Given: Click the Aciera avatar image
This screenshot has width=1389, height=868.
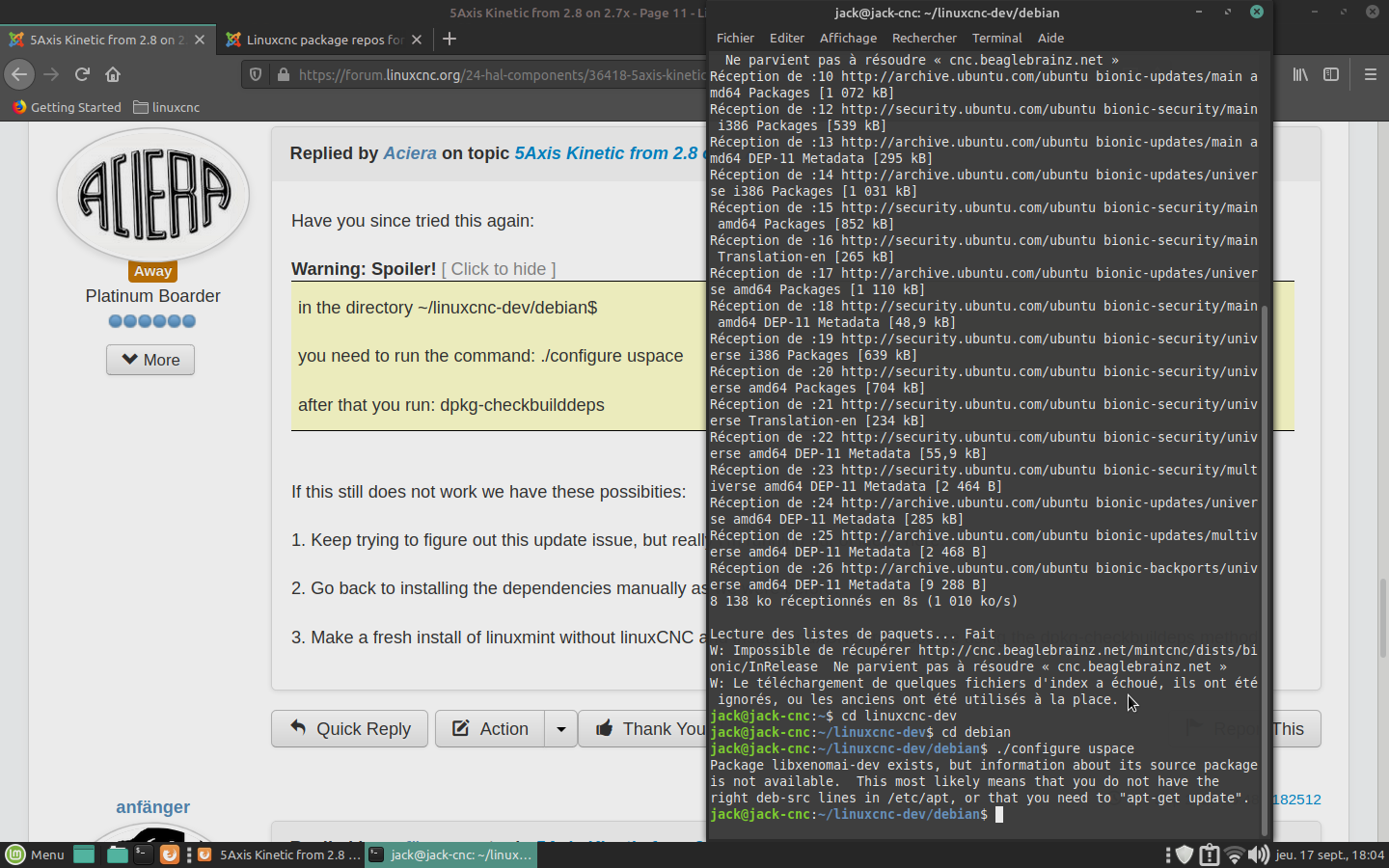Looking at the screenshot, I should 152,196.
